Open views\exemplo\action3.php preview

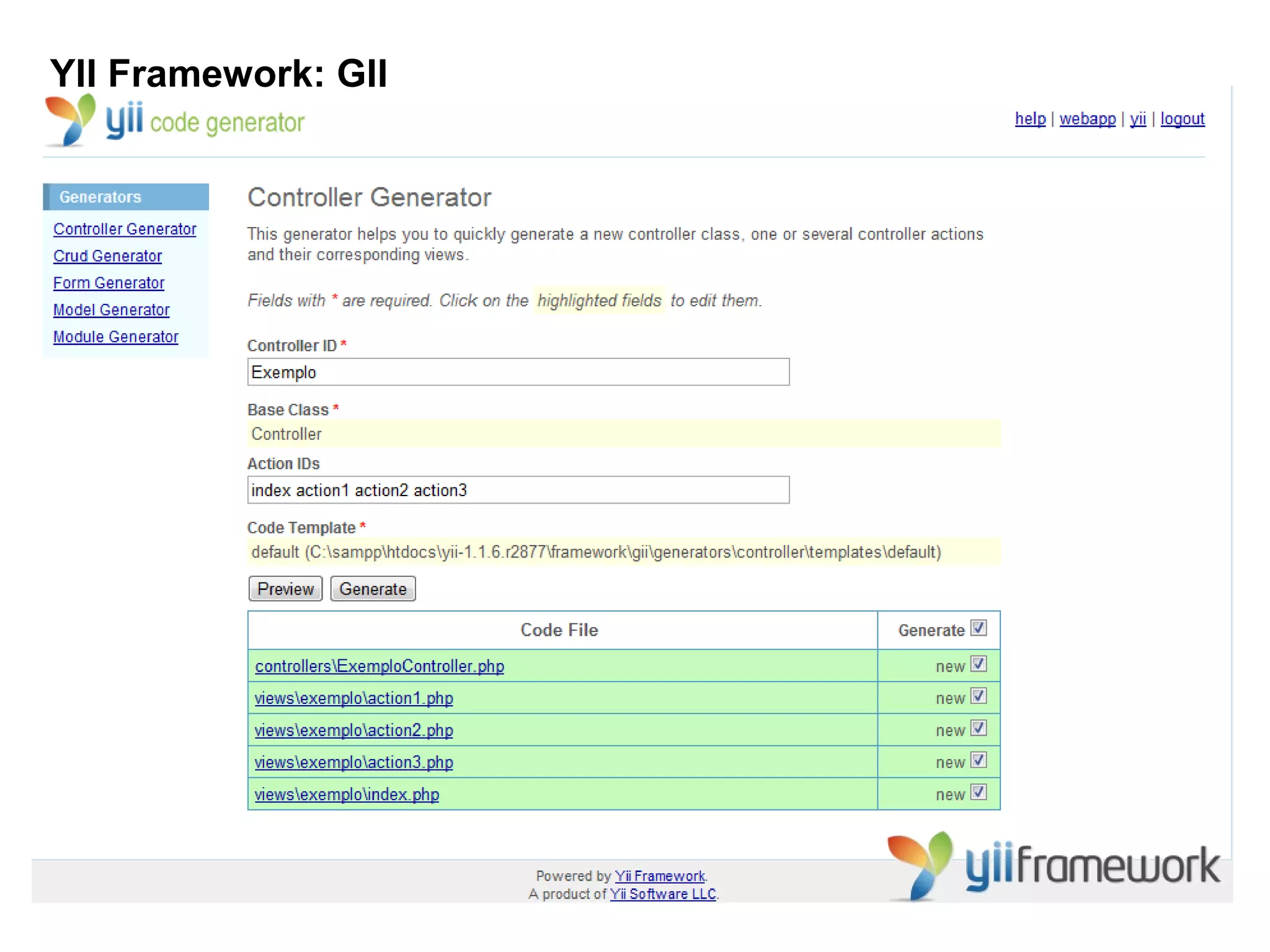point(353,762)
